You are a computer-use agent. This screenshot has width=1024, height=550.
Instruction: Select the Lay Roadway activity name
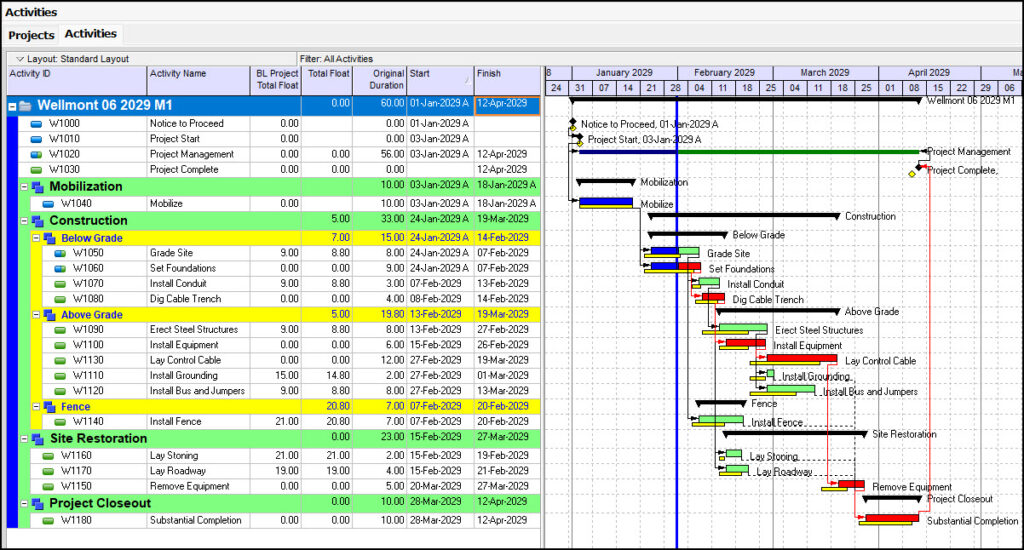(178, 471)
